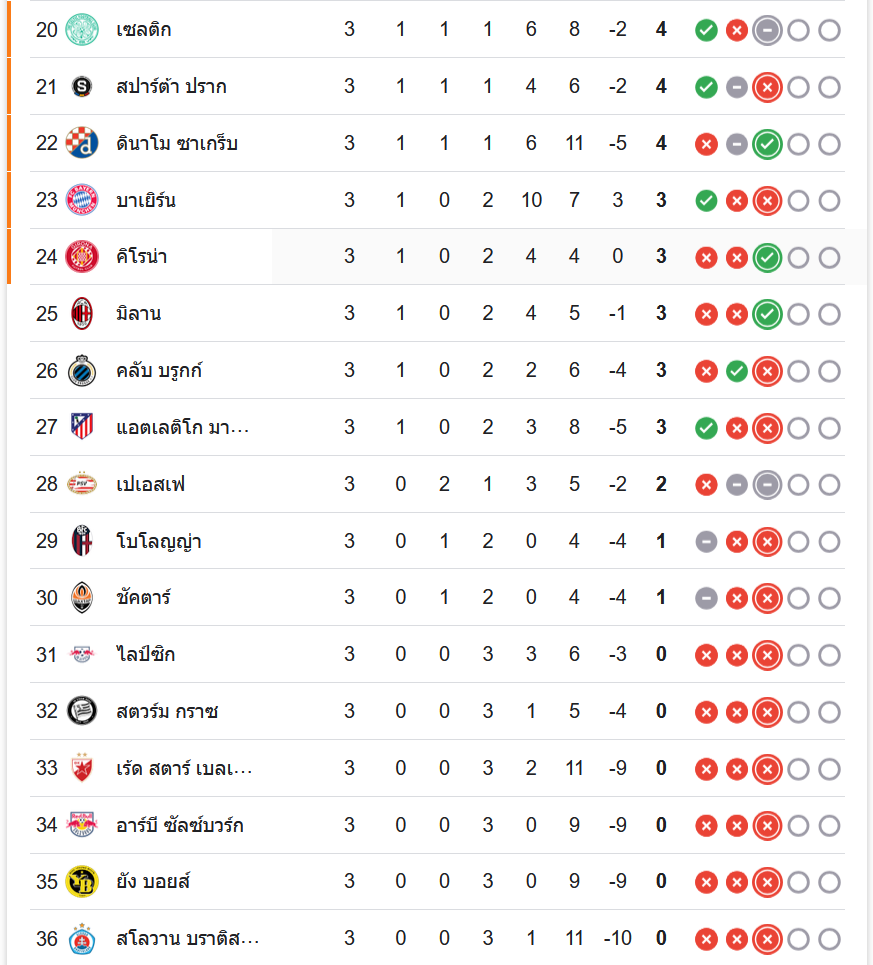Click the Young Boys yellow-black logo
This screenshot has height=965, width=873.
(82, 882)
